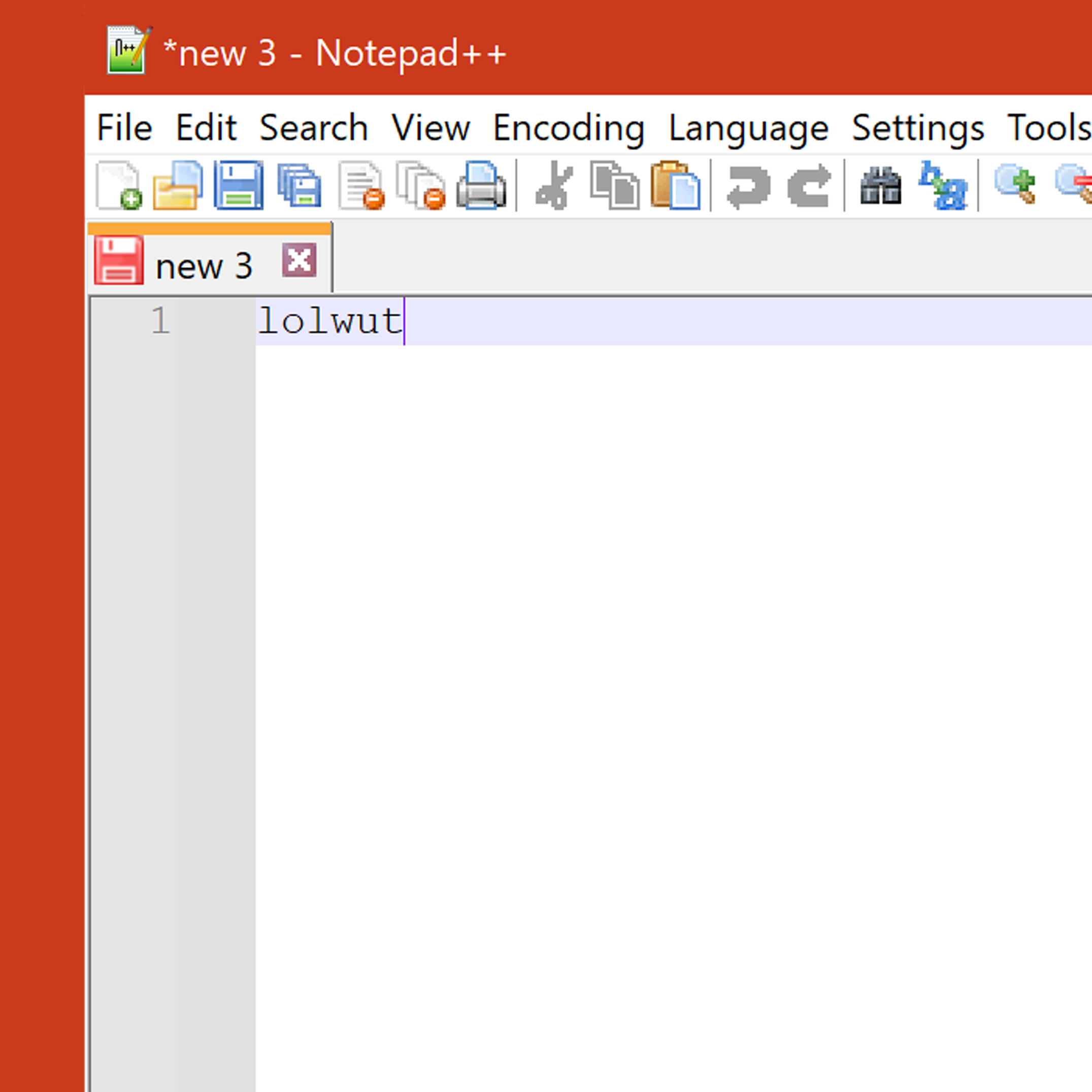Click the Close document icon
Viewport: 1092px width, 1092px height.
pos(361,185)
